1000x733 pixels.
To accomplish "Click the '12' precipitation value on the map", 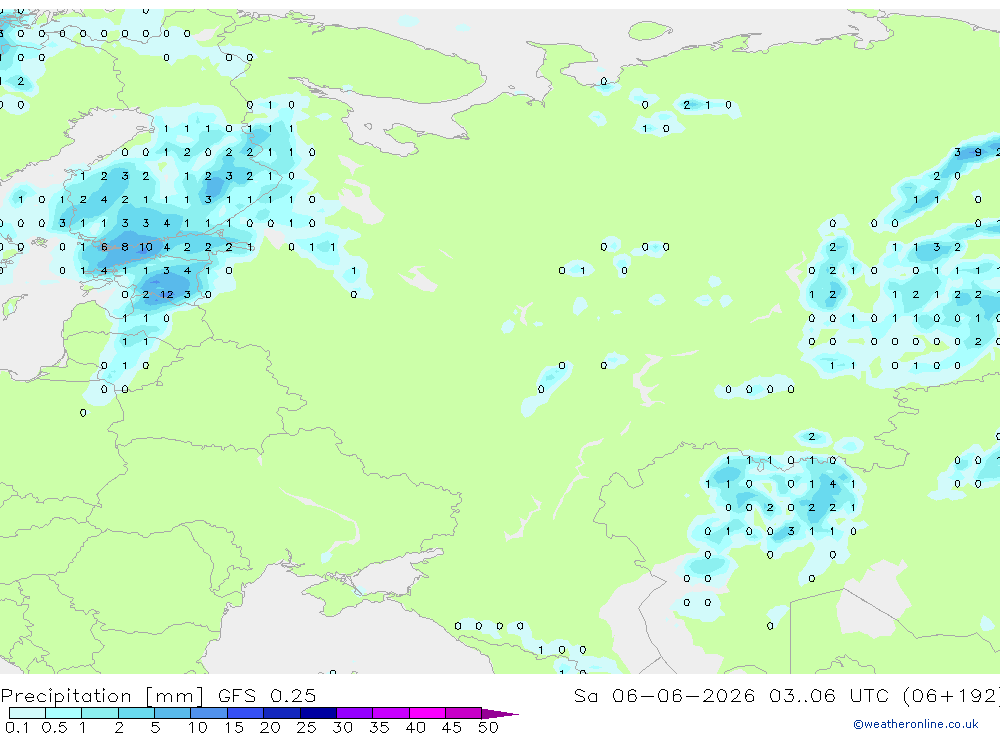I will 166,295.
